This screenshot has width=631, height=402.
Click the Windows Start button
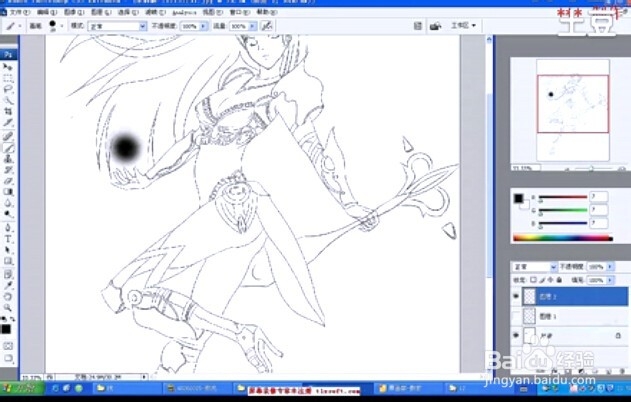[22, 388]
